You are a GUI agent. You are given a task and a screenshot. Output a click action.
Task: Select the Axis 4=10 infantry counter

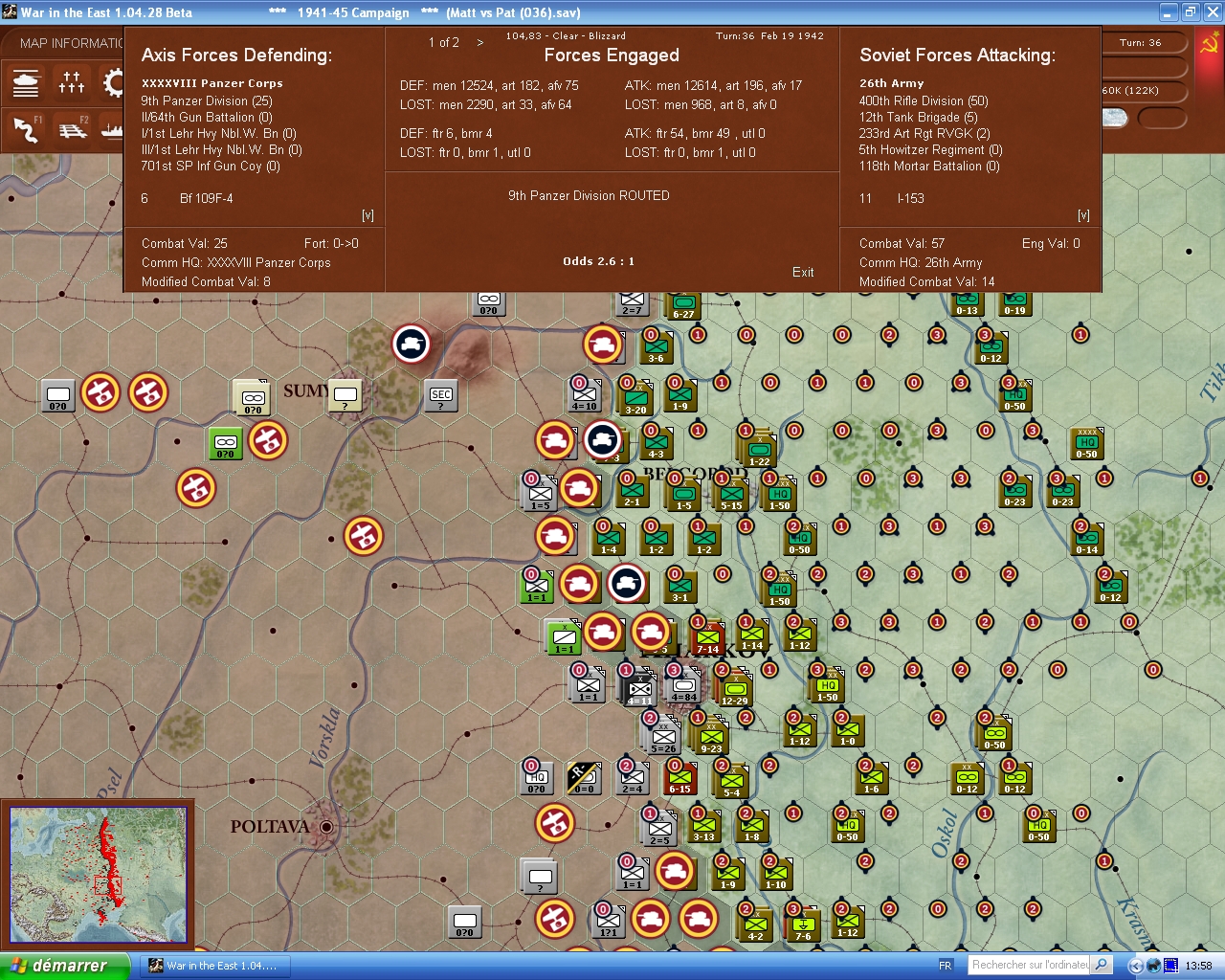pyautogui.click(x=584, y=394)
